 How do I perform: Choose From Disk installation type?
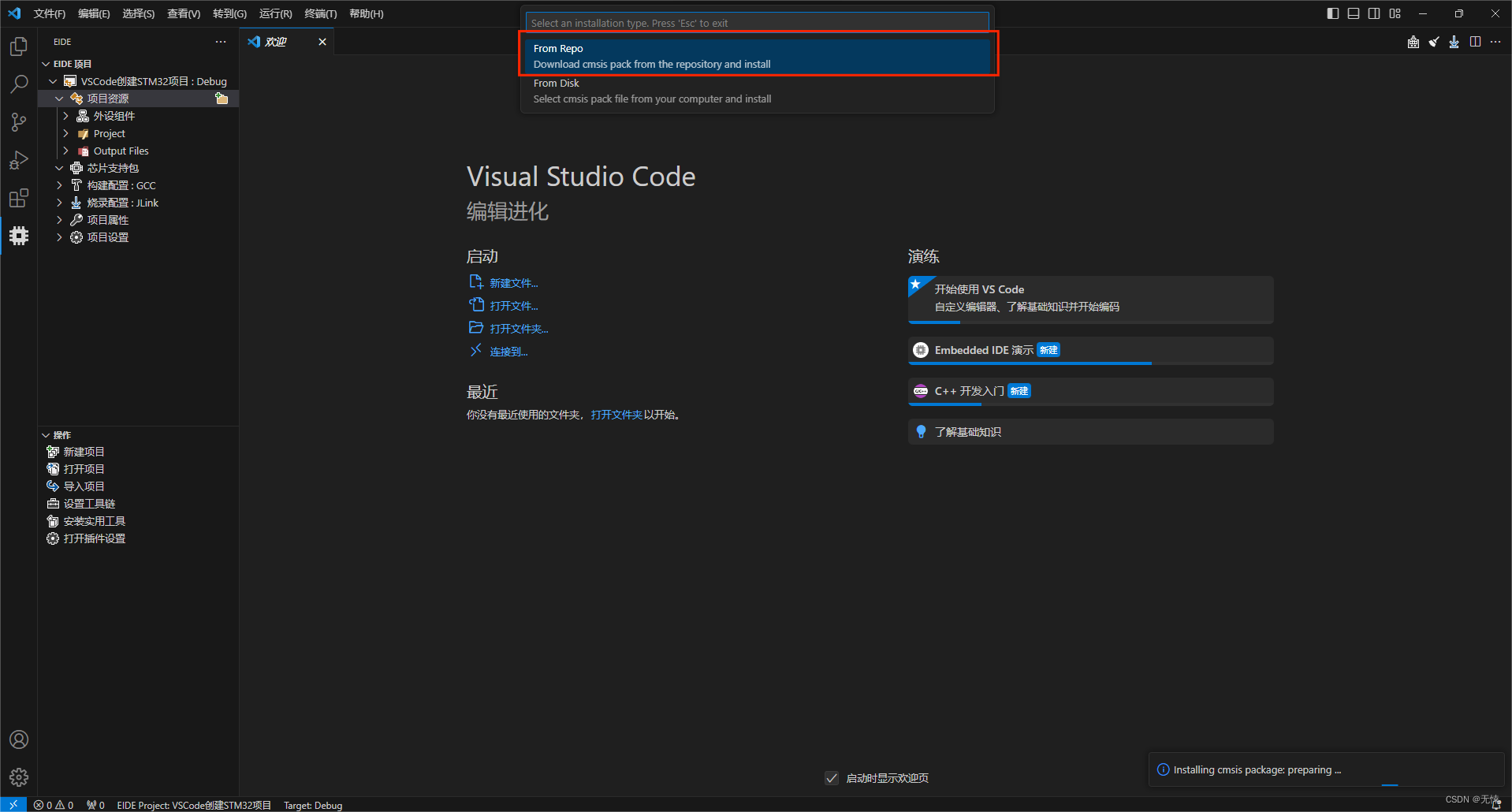click(758, 91)
